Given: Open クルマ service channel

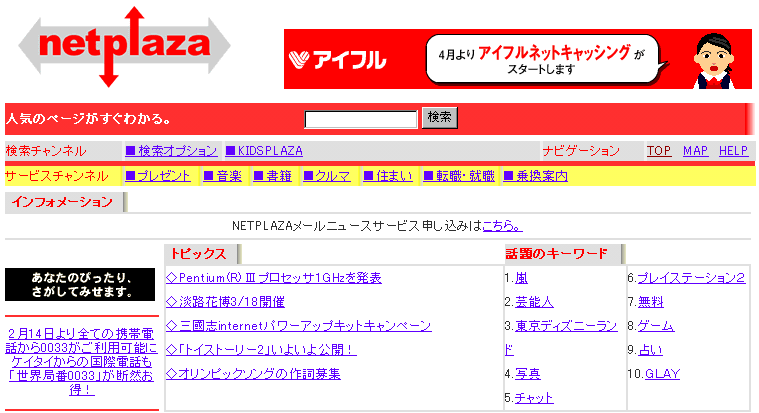Looking at the screenshot, I should click(x=327, y=176).
